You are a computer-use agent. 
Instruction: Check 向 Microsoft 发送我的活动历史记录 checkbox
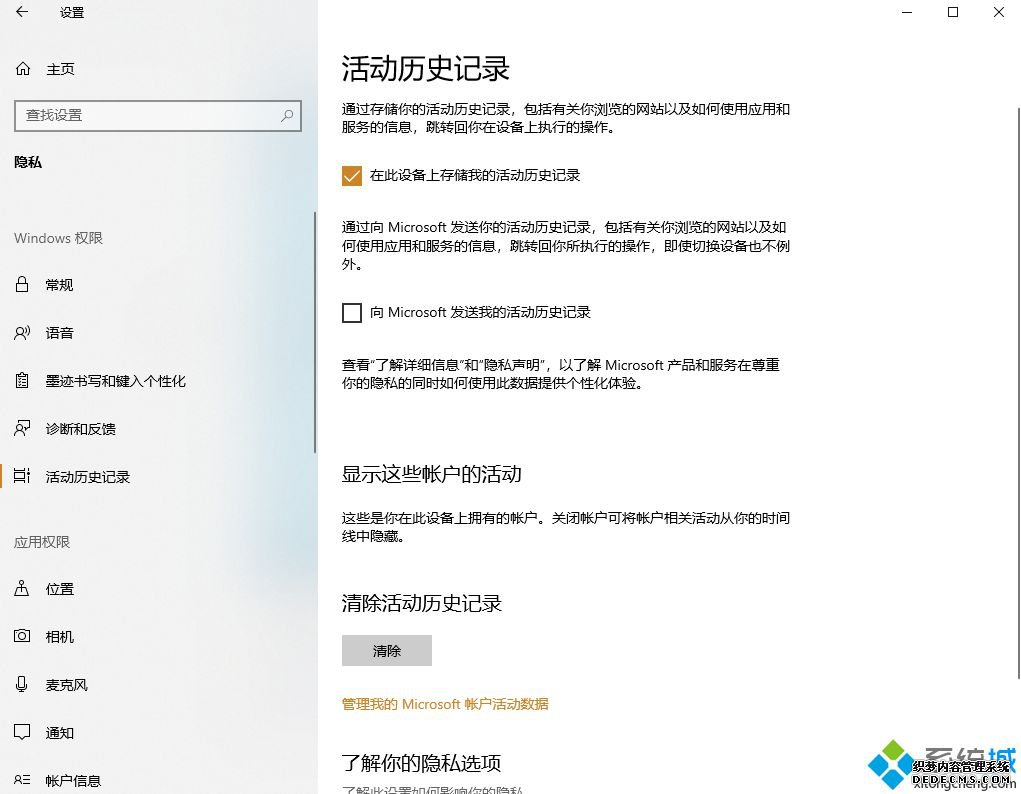click(x=352, y=313)
